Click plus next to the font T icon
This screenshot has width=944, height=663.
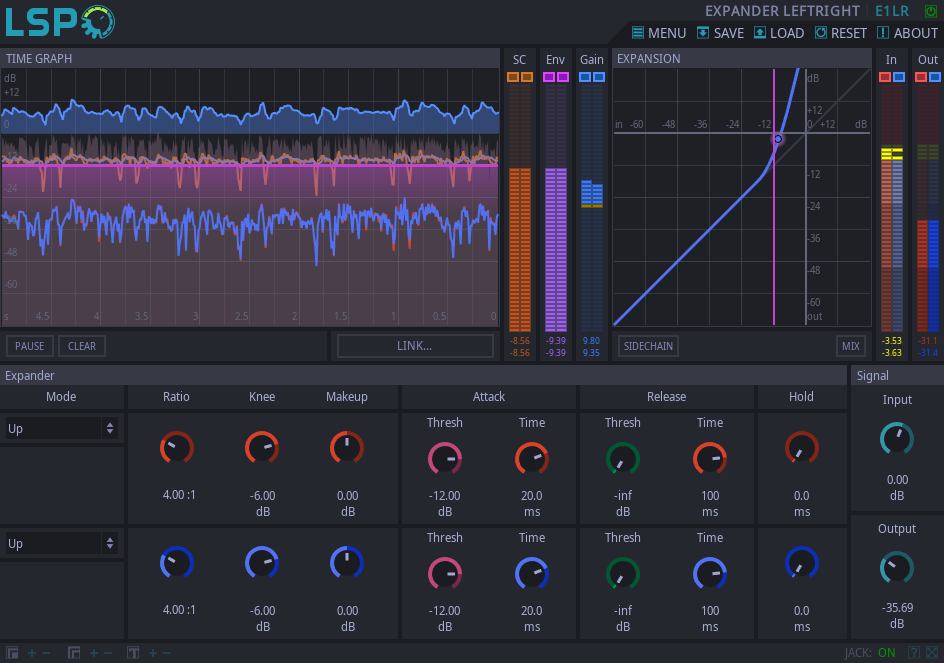pos(152,653)
